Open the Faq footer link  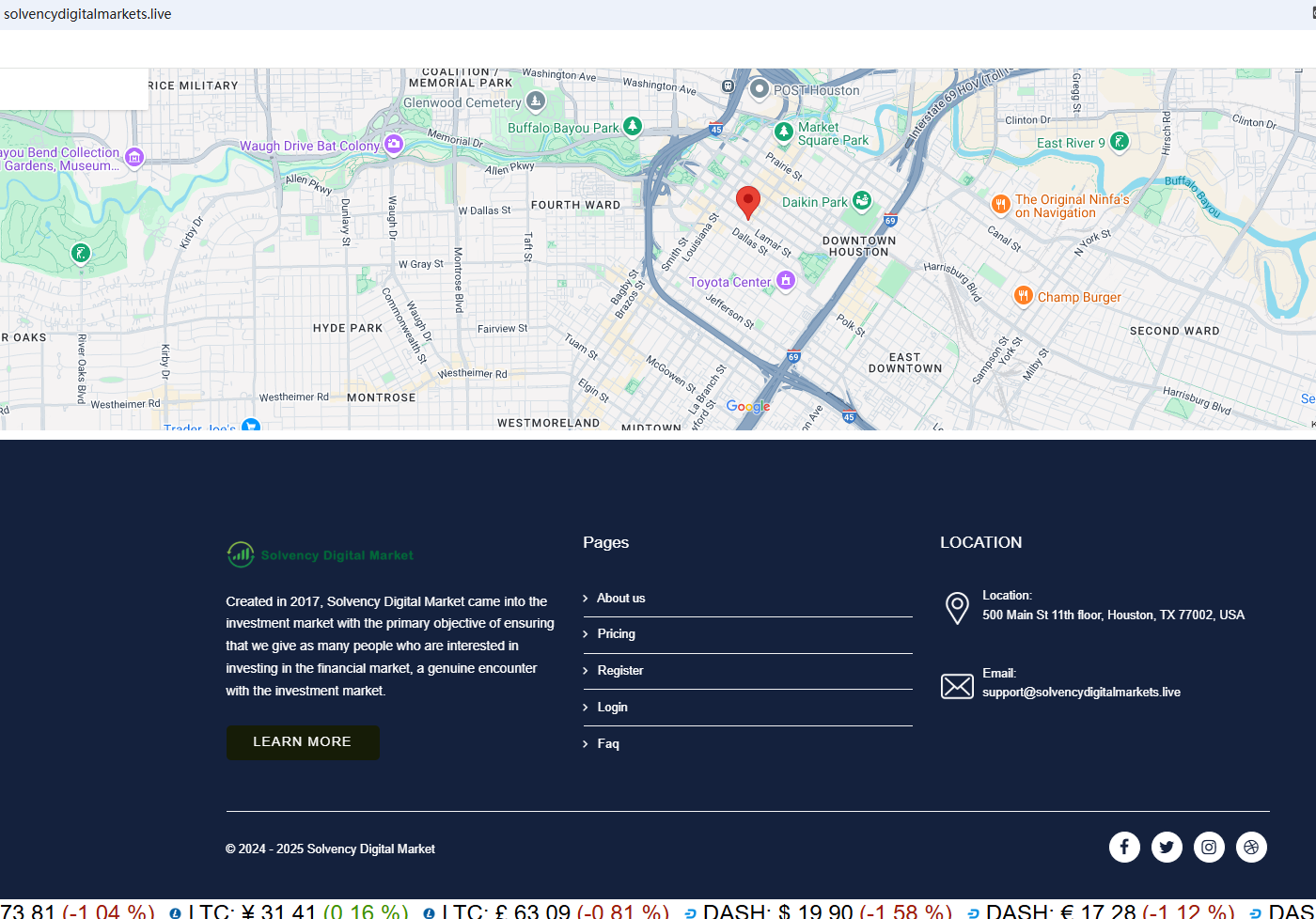click(x=608, y=744)
